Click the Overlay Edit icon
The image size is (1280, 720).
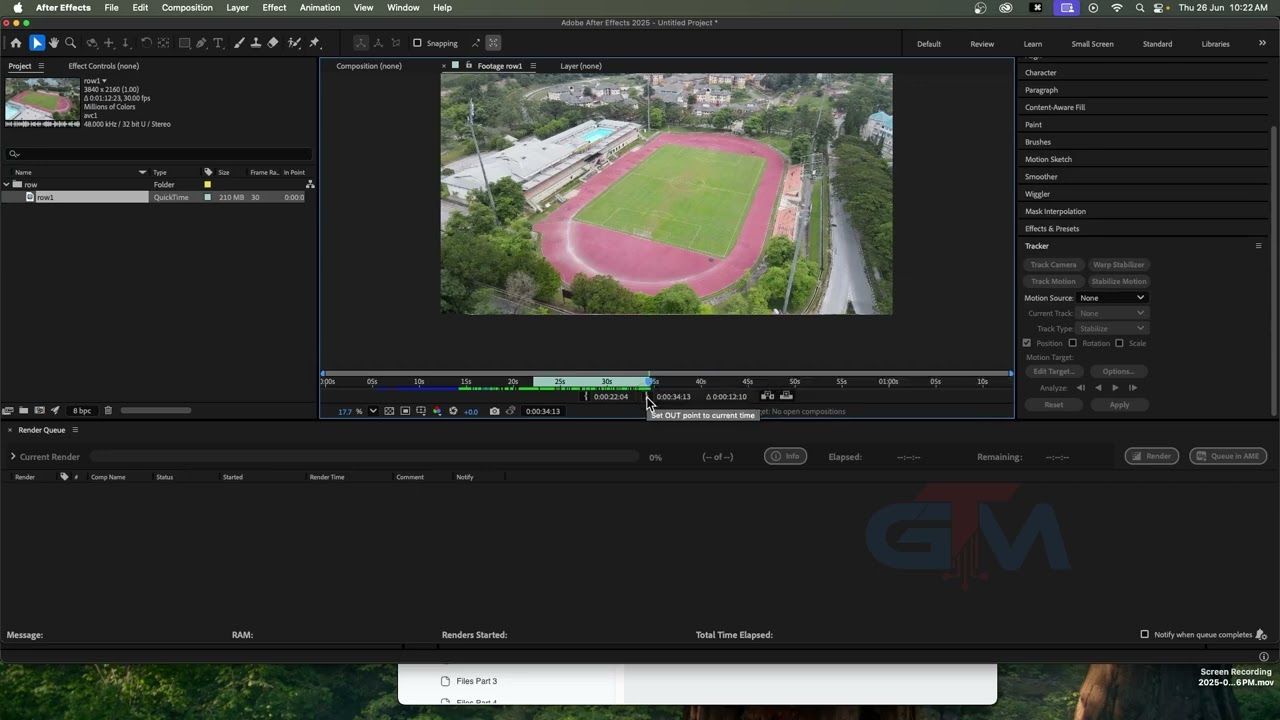(x=786, y=396)
